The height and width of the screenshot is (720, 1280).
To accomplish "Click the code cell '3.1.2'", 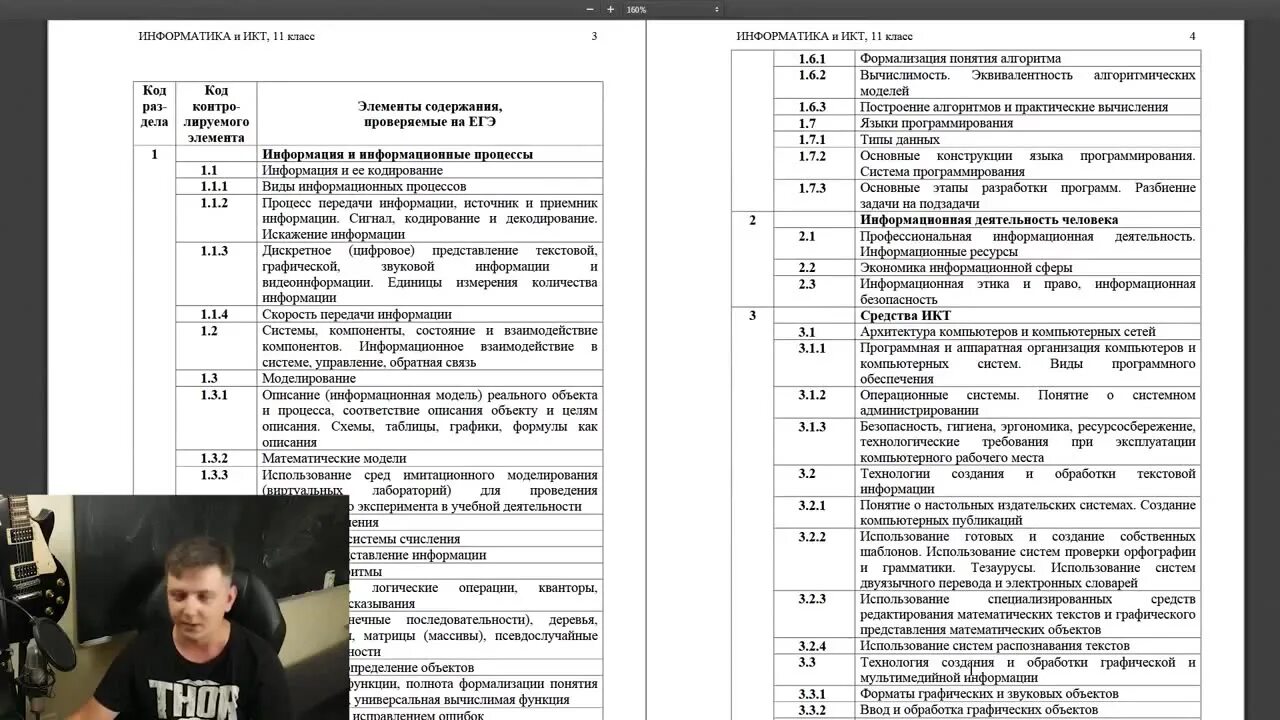I will (x=813, y=395).
